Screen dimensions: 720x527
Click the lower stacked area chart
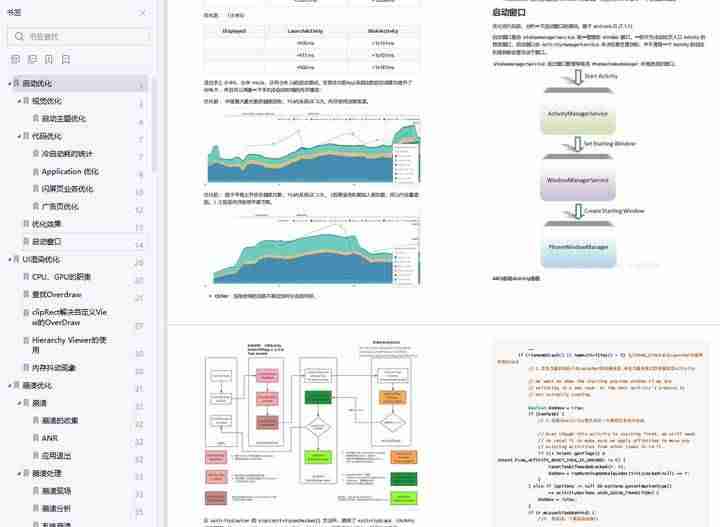click(x=313, y=249)
